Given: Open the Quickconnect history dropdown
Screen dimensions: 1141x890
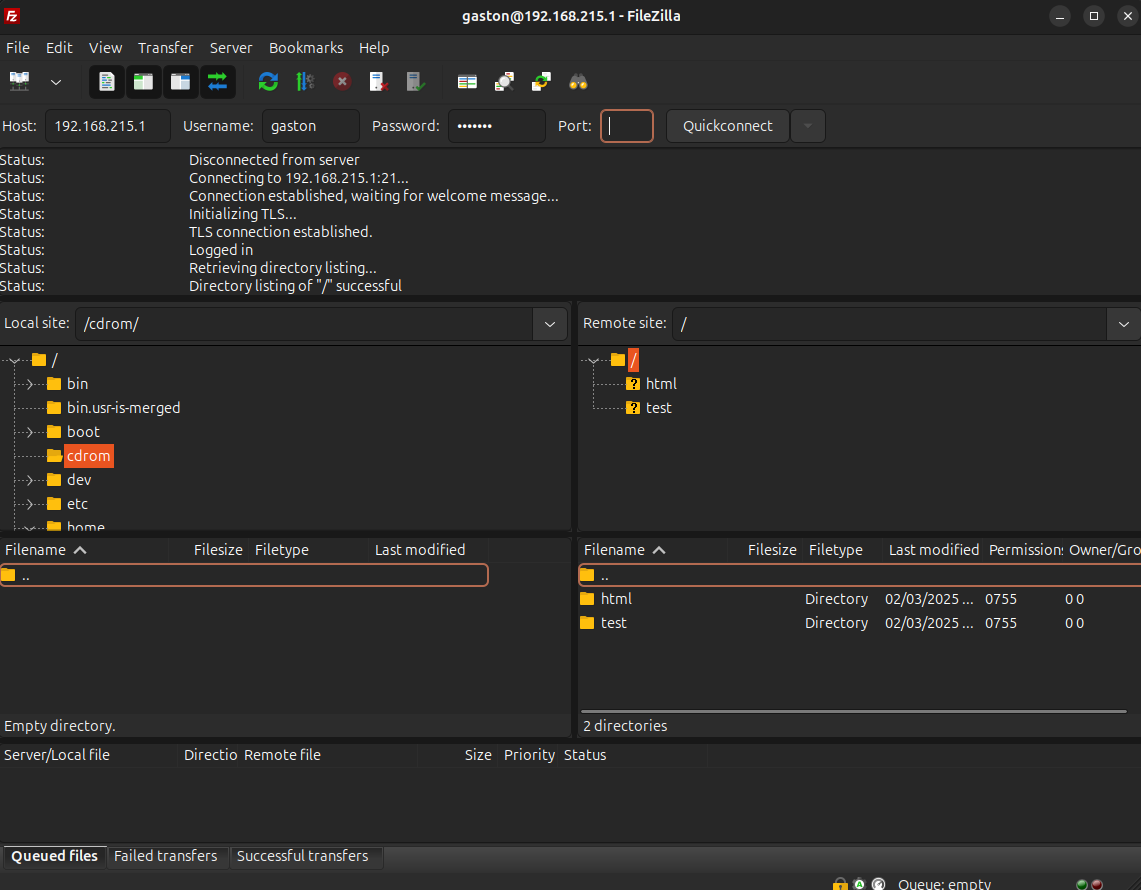Looking at the screenshot, I should 808,126.
